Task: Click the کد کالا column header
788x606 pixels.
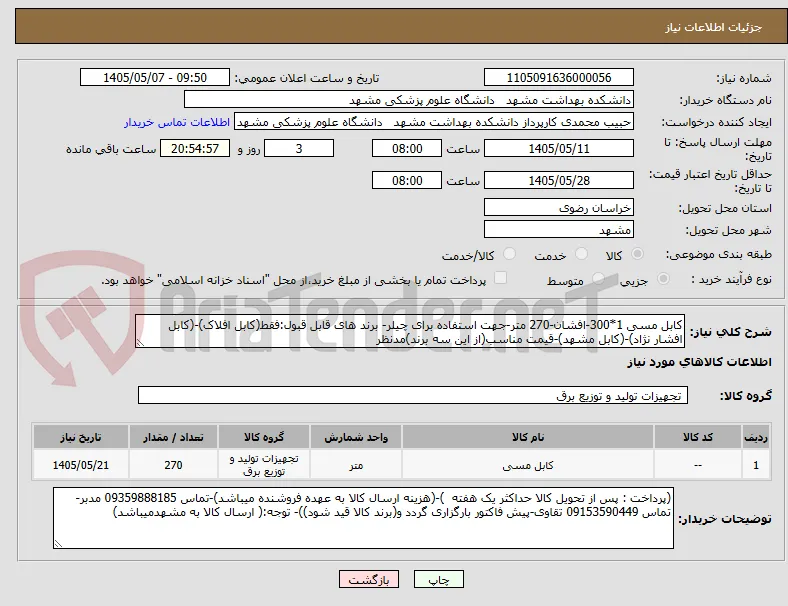Action: (698, 437)
